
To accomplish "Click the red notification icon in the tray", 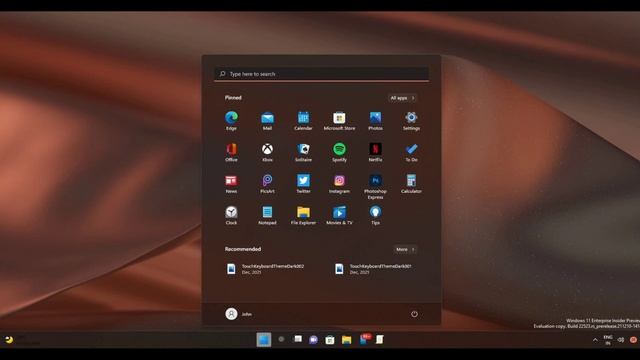I will click(633, 340).
